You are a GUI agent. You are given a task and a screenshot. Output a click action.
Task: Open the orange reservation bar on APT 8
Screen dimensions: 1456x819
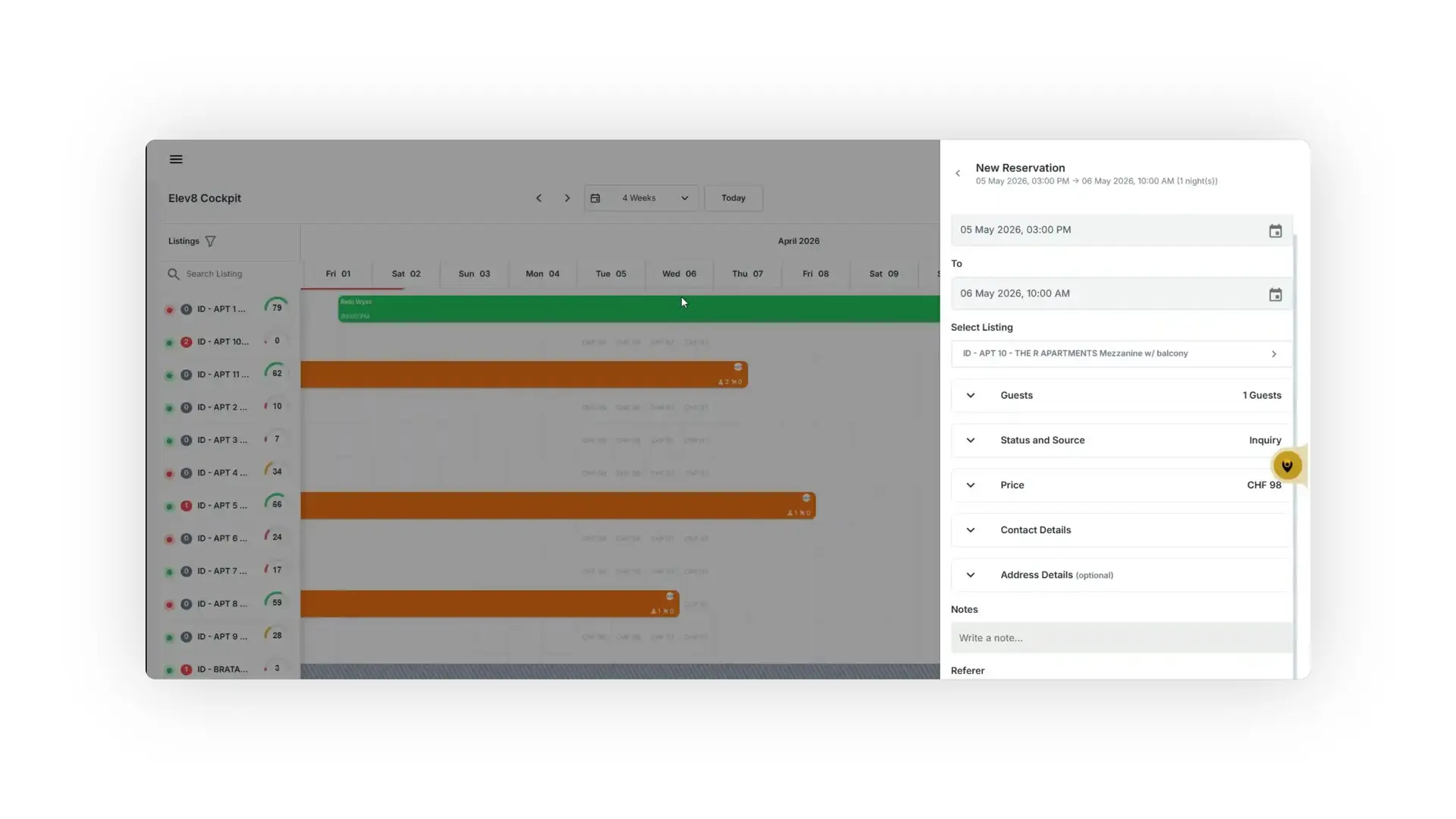click(490, 604)
